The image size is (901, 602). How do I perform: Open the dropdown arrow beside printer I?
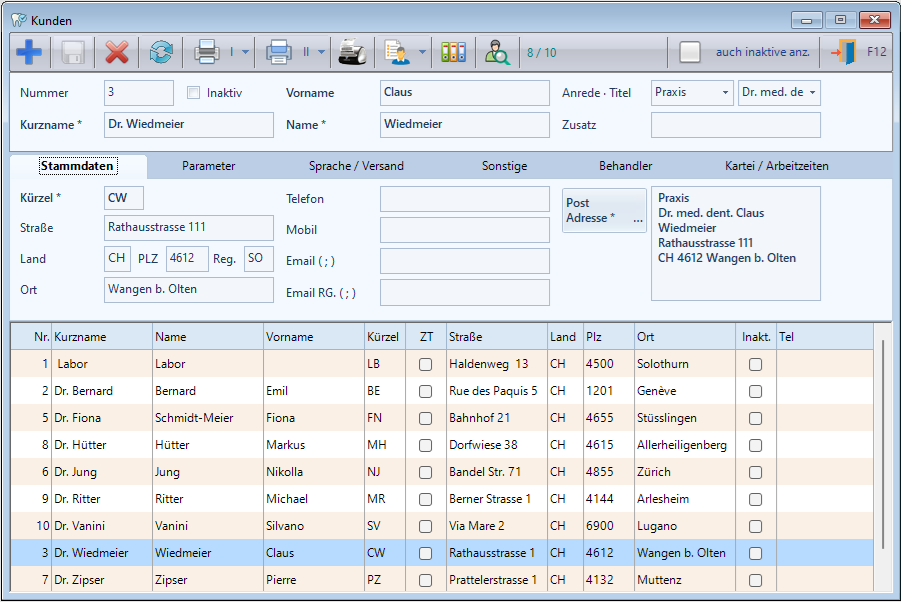point(247,52)
